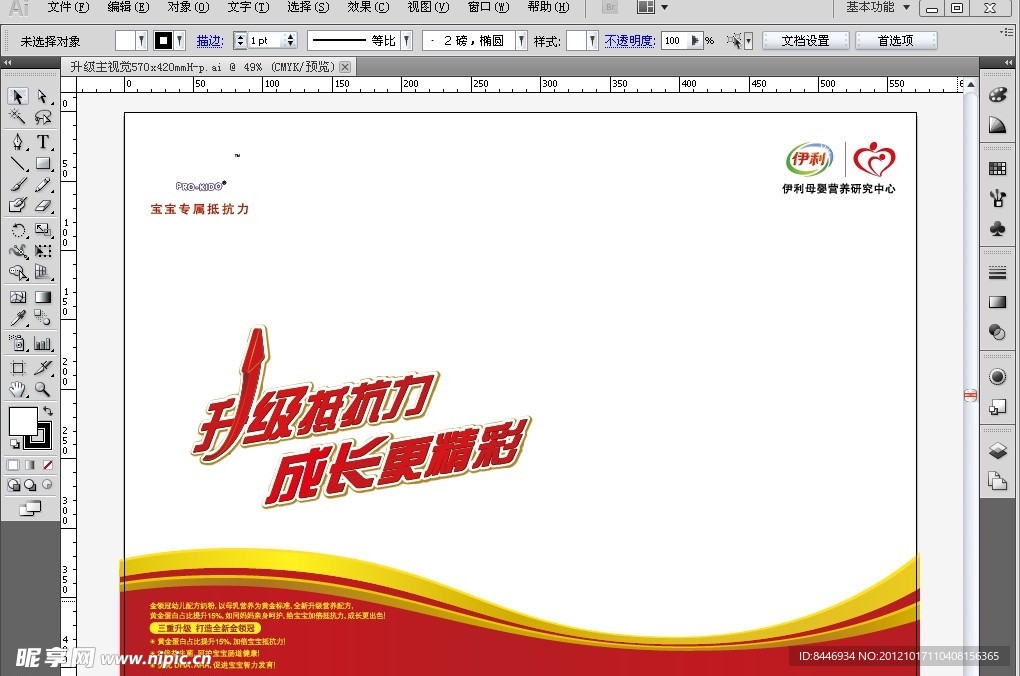This screenshot has height=676, width=1020.
Task: Choose the Eyedropper tool
Action: [18, 319]
